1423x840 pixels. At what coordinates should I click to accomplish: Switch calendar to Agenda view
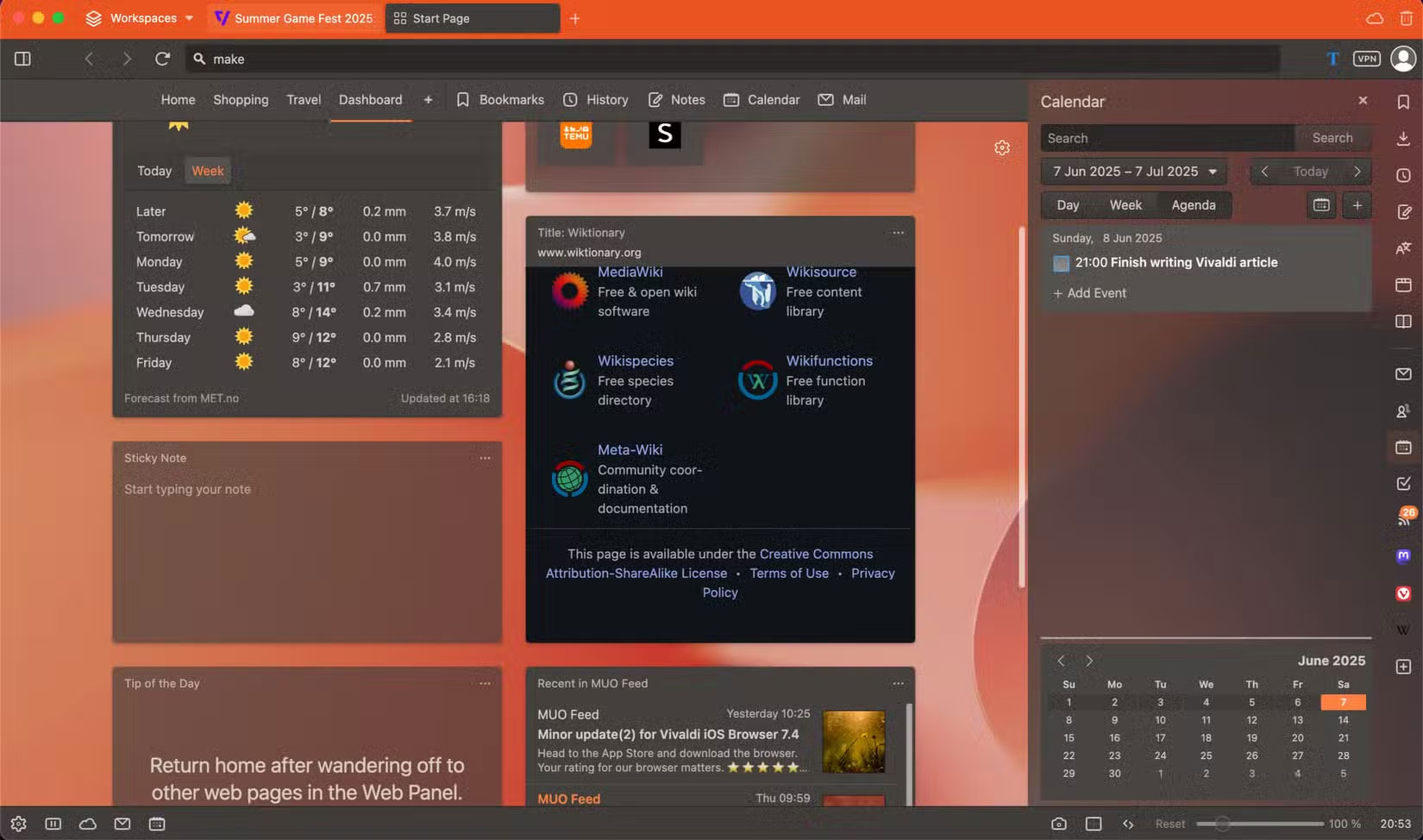click(x=1194, y=205)
